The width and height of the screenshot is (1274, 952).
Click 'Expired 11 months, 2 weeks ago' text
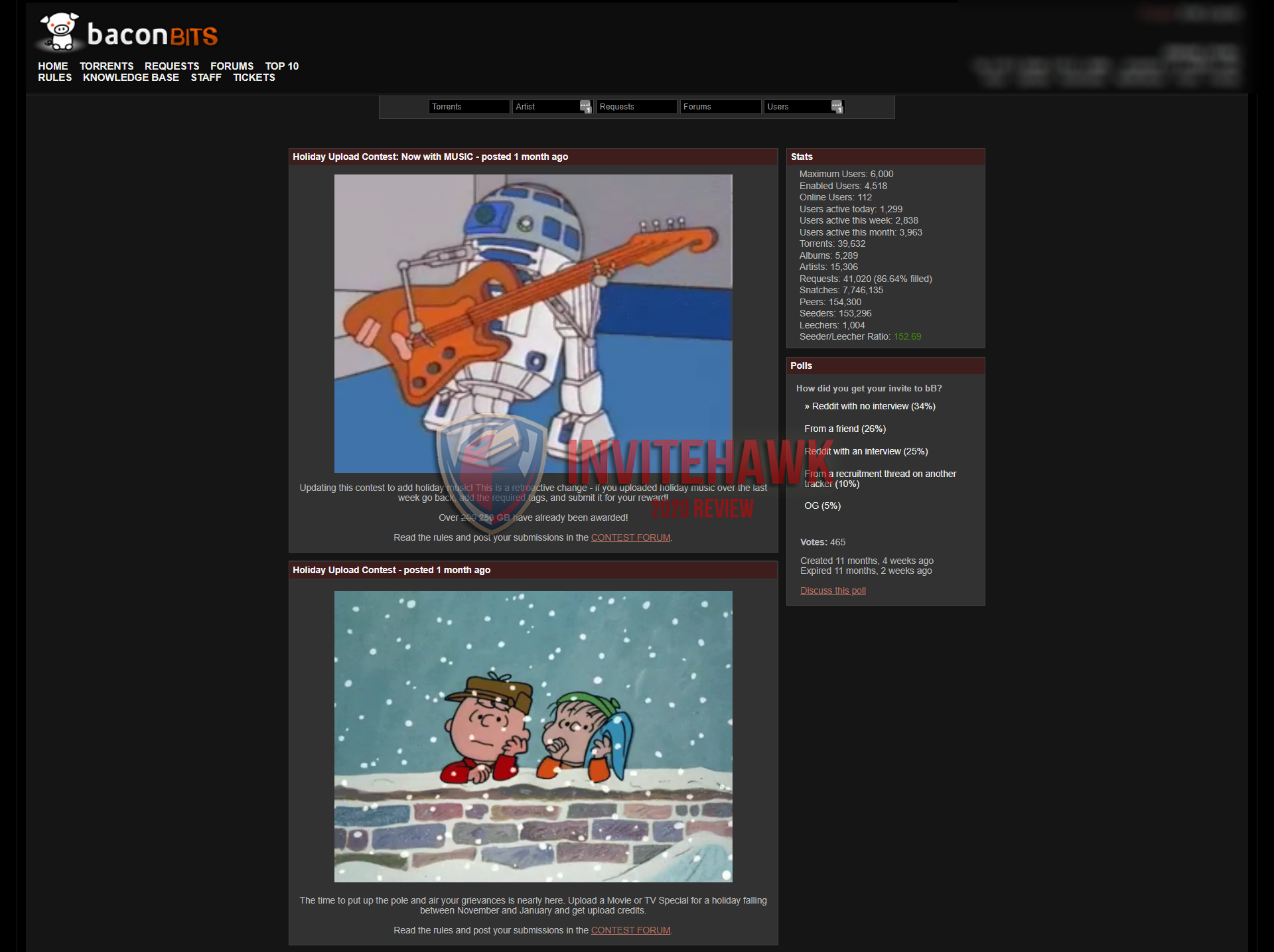point(866,571)
